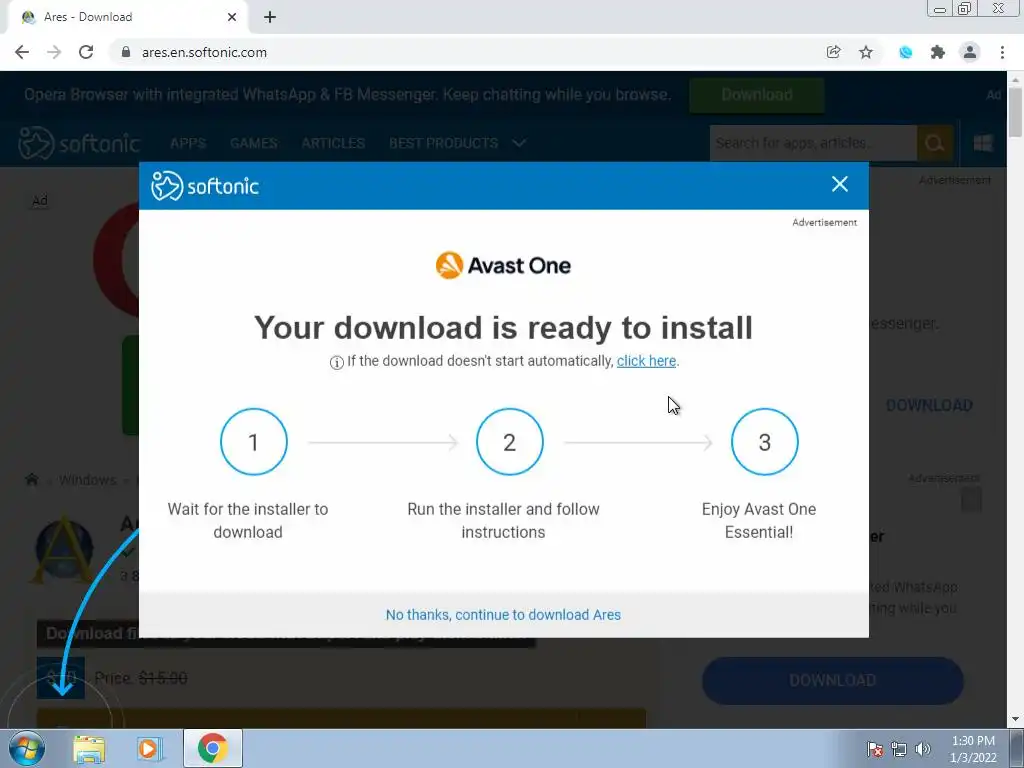Click the Ares app icon on page
The image size is (1024, 768).
[63, 549]
